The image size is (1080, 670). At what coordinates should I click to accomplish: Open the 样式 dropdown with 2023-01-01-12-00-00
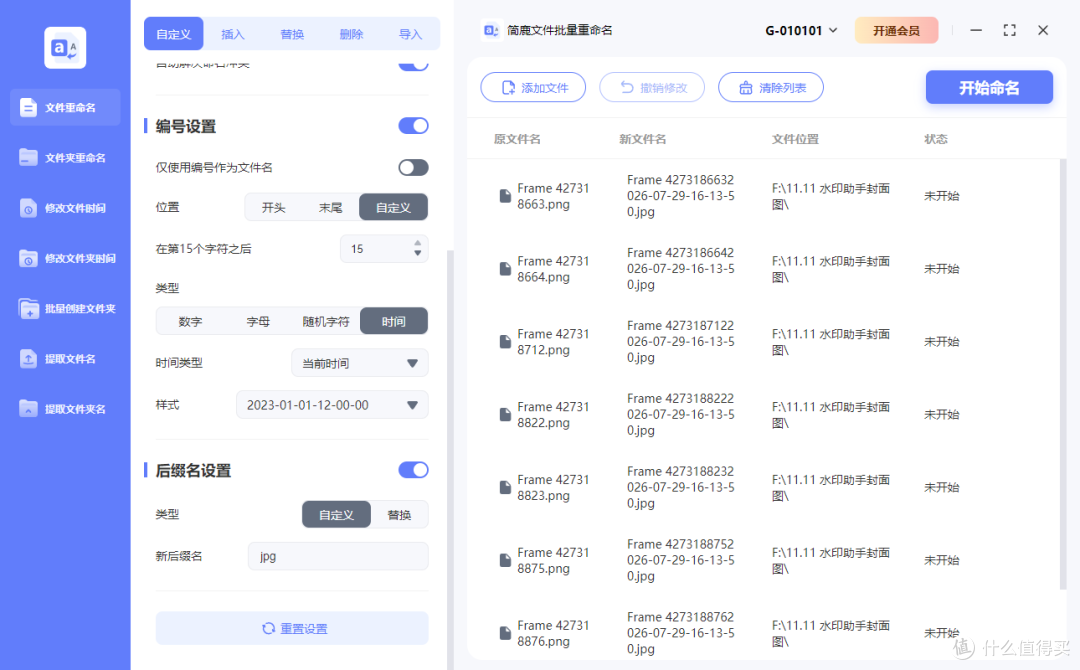(x=332, y=405)
